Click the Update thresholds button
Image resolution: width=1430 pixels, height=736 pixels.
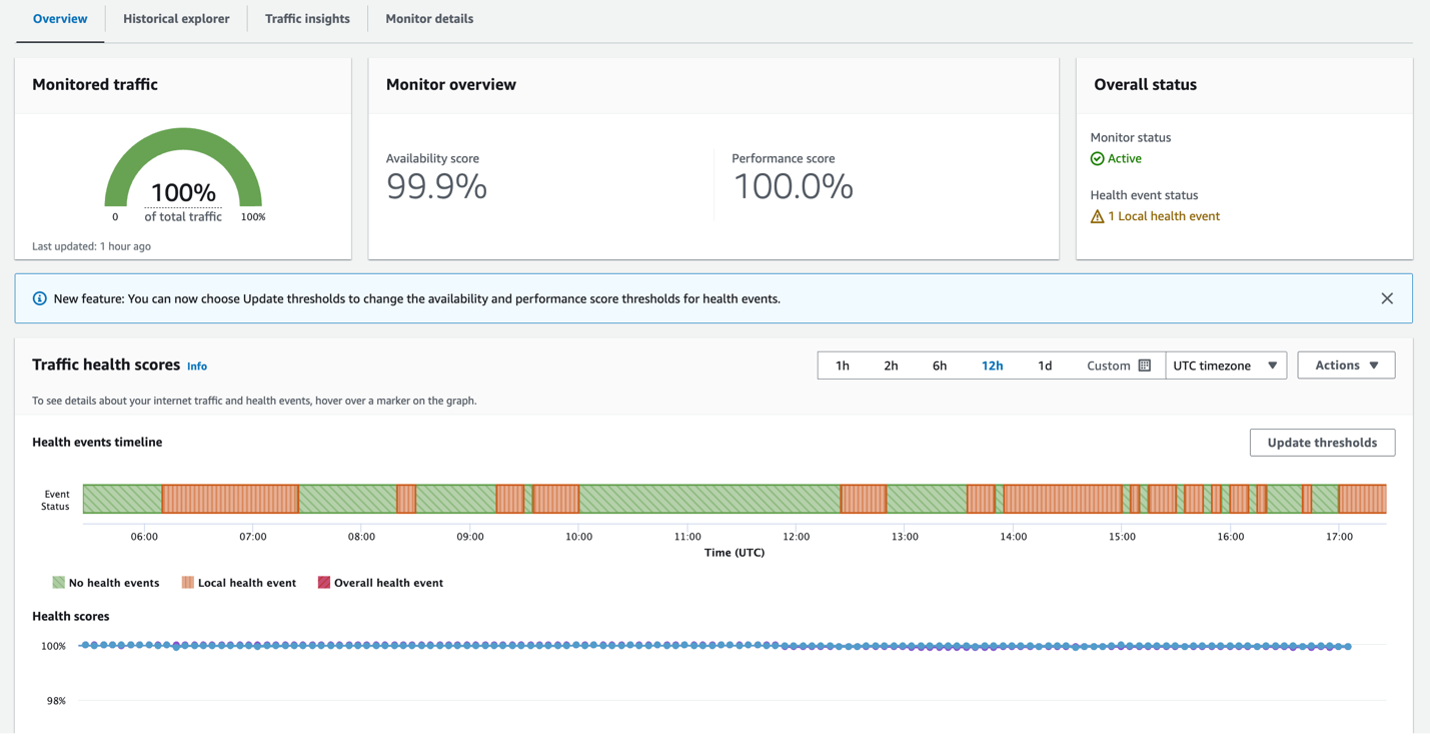[x=1322, y=442]
